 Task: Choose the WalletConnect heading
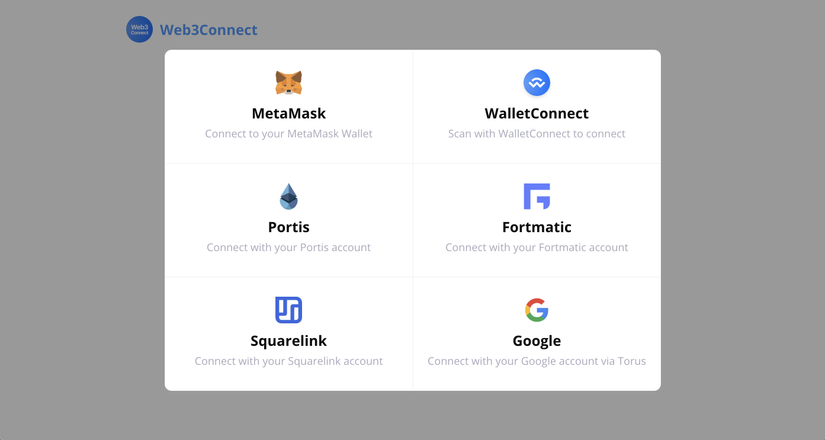pyautogui.click(x=537, y=113)
